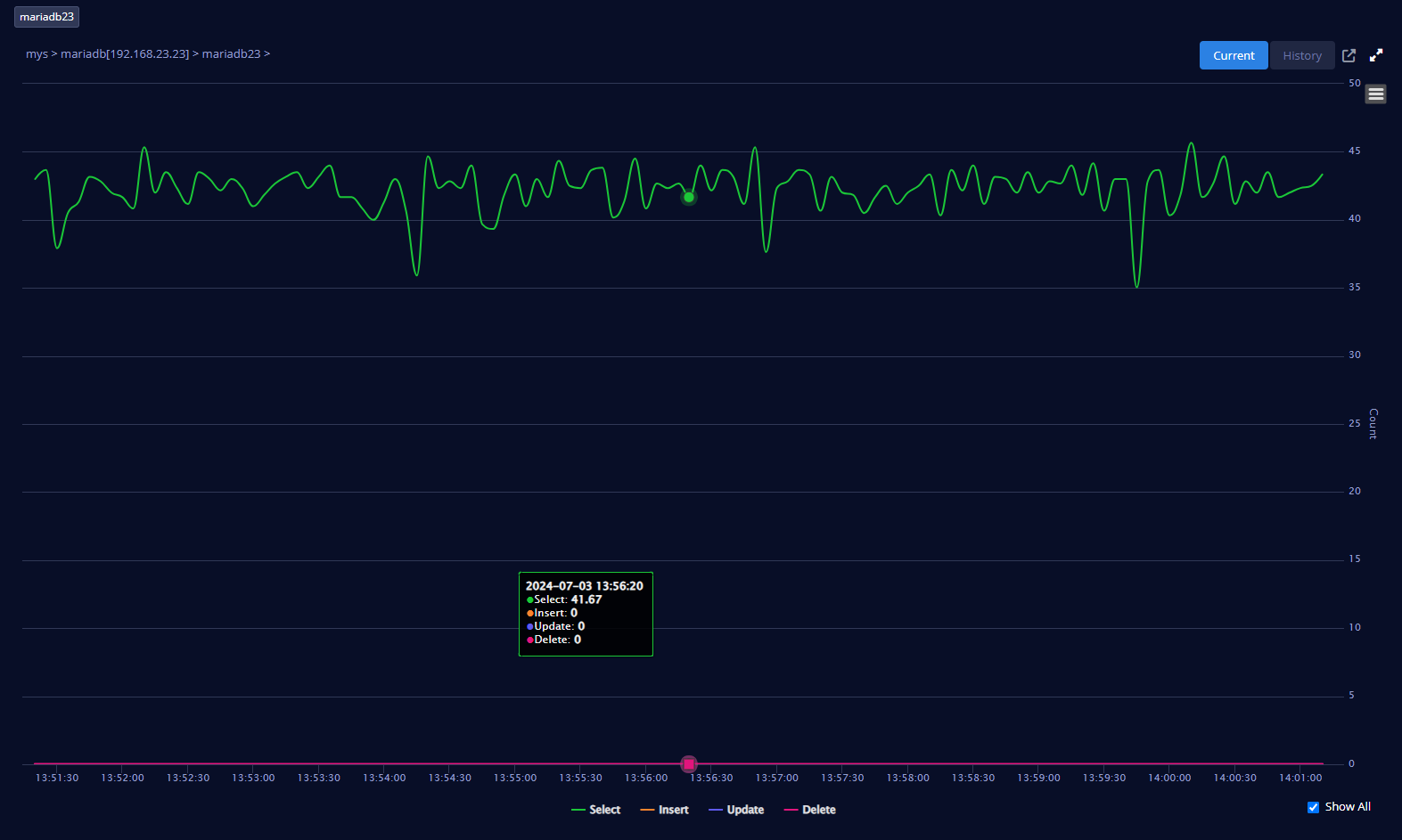Expand the arrow after the mariadb23 breadcrumb
1402x840 pixels.
[267, 54]
